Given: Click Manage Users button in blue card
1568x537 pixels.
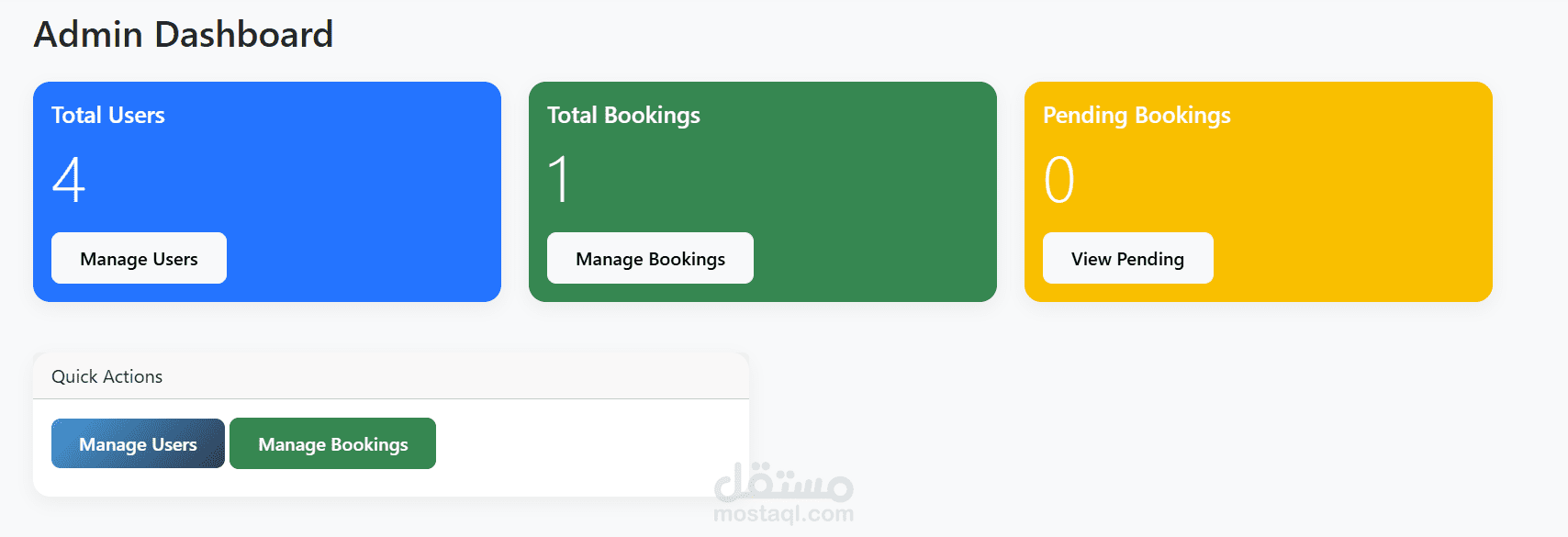Looking at the screenshot, I should click(x=139, y=259).
